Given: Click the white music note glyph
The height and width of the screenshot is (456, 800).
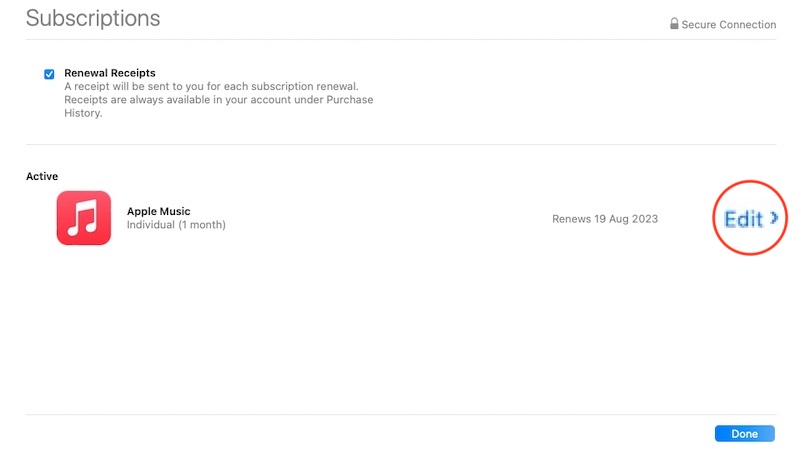Looking at the screenshot, I should (x=83, y=218).
